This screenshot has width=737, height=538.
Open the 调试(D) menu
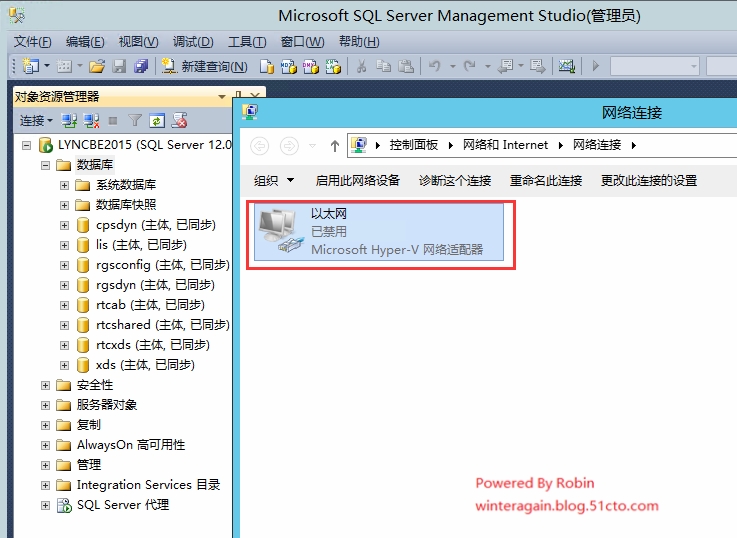(193, 42)
